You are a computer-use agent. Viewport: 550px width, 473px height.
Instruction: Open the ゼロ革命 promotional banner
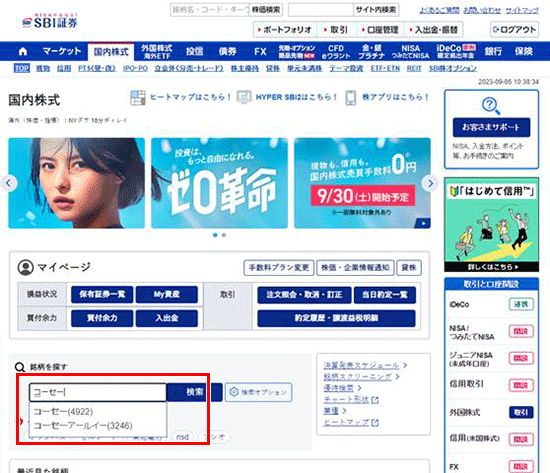(x=219, y=183)
